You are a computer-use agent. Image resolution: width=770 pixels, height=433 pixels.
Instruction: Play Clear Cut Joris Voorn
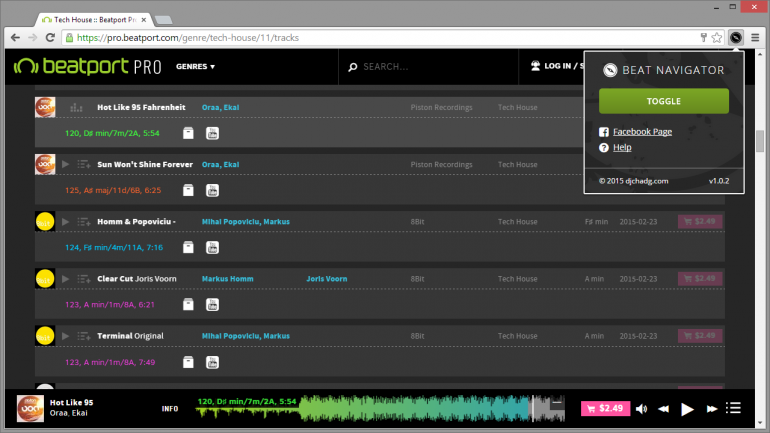point(65,279)
